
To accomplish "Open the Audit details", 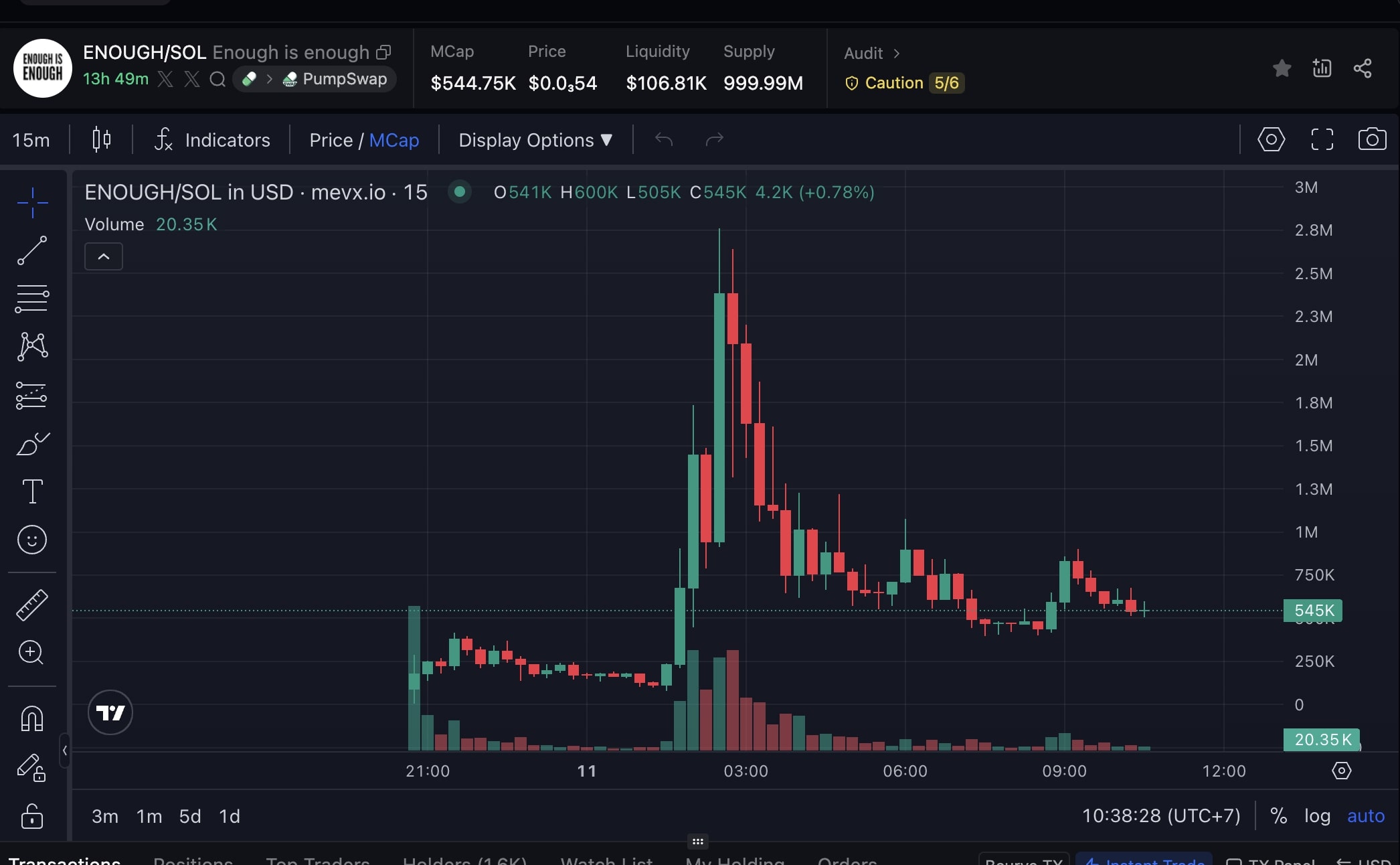I will (x=872, y=53).
